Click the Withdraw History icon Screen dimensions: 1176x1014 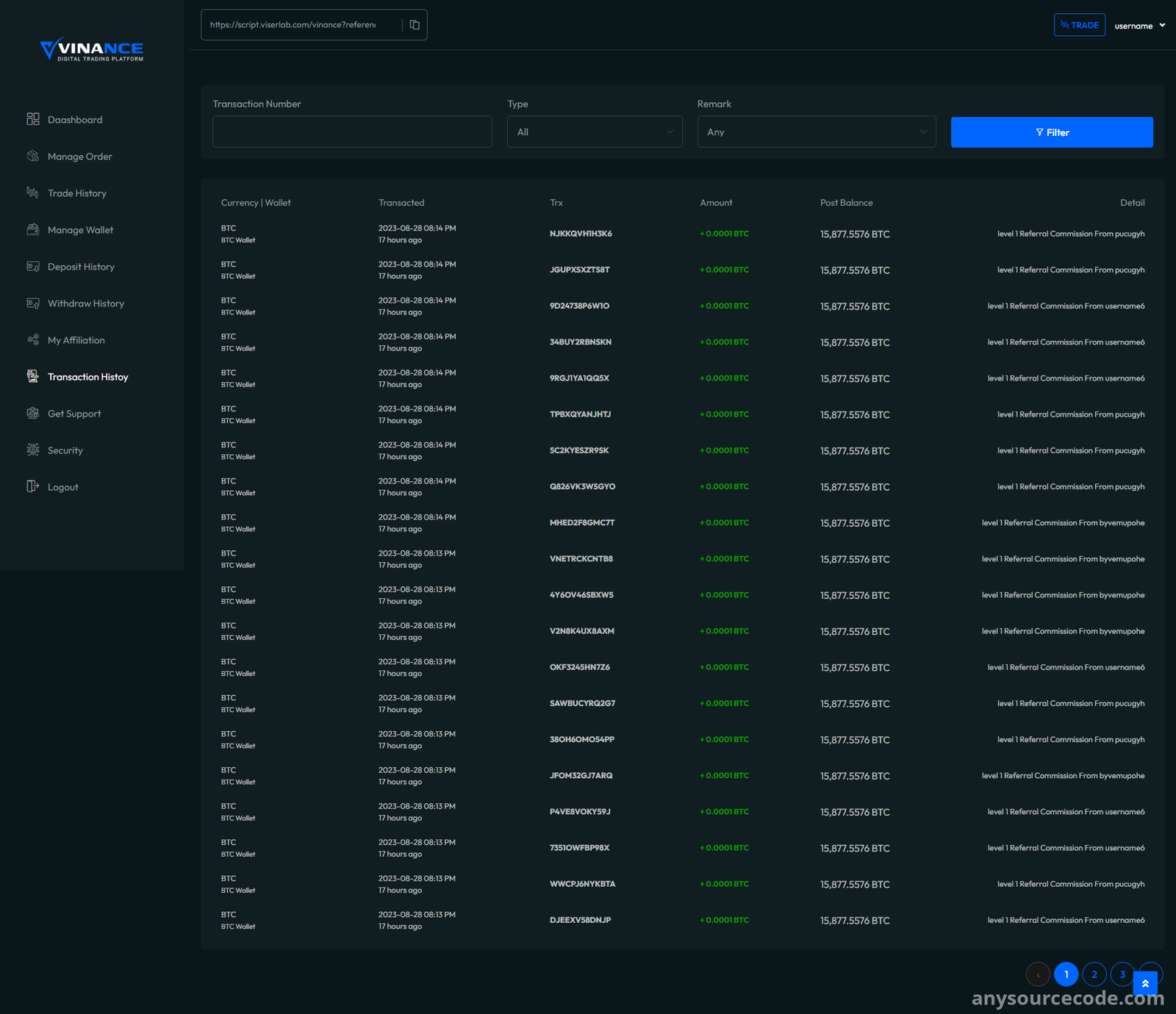pyautogui.click(x=33, y=303)
